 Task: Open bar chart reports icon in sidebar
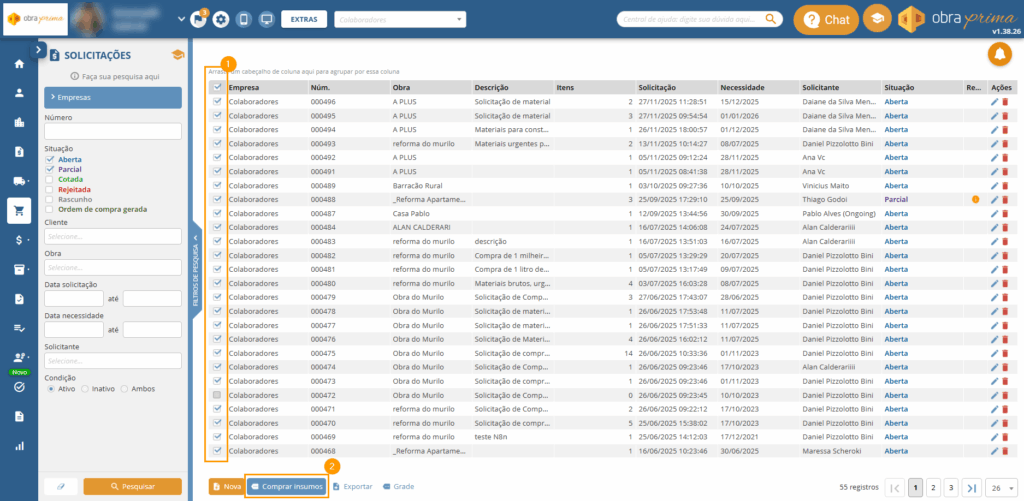pos(18,445)
